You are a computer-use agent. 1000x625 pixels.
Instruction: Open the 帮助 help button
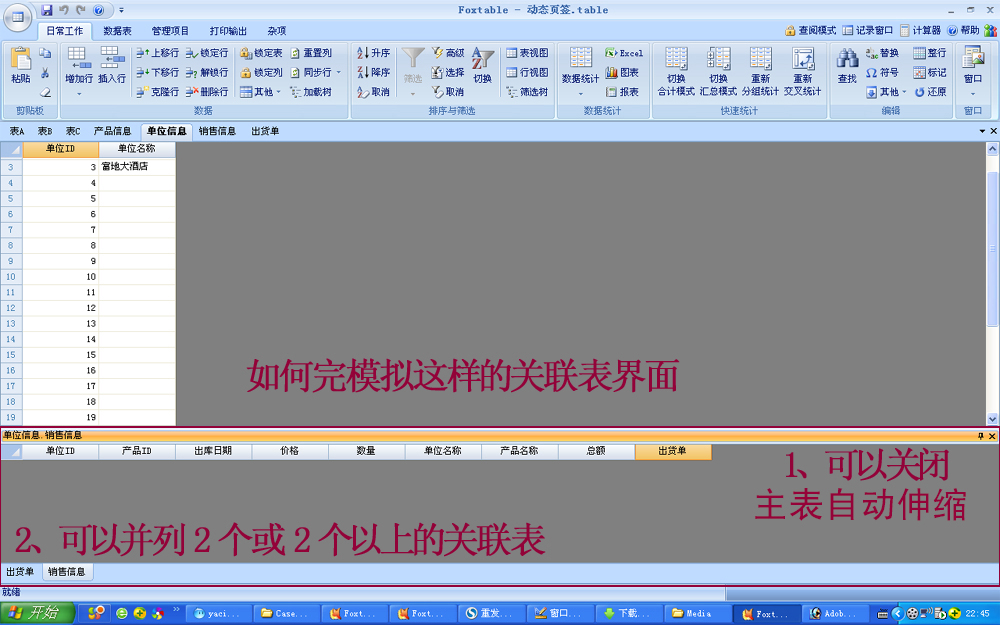coord(964,30)
